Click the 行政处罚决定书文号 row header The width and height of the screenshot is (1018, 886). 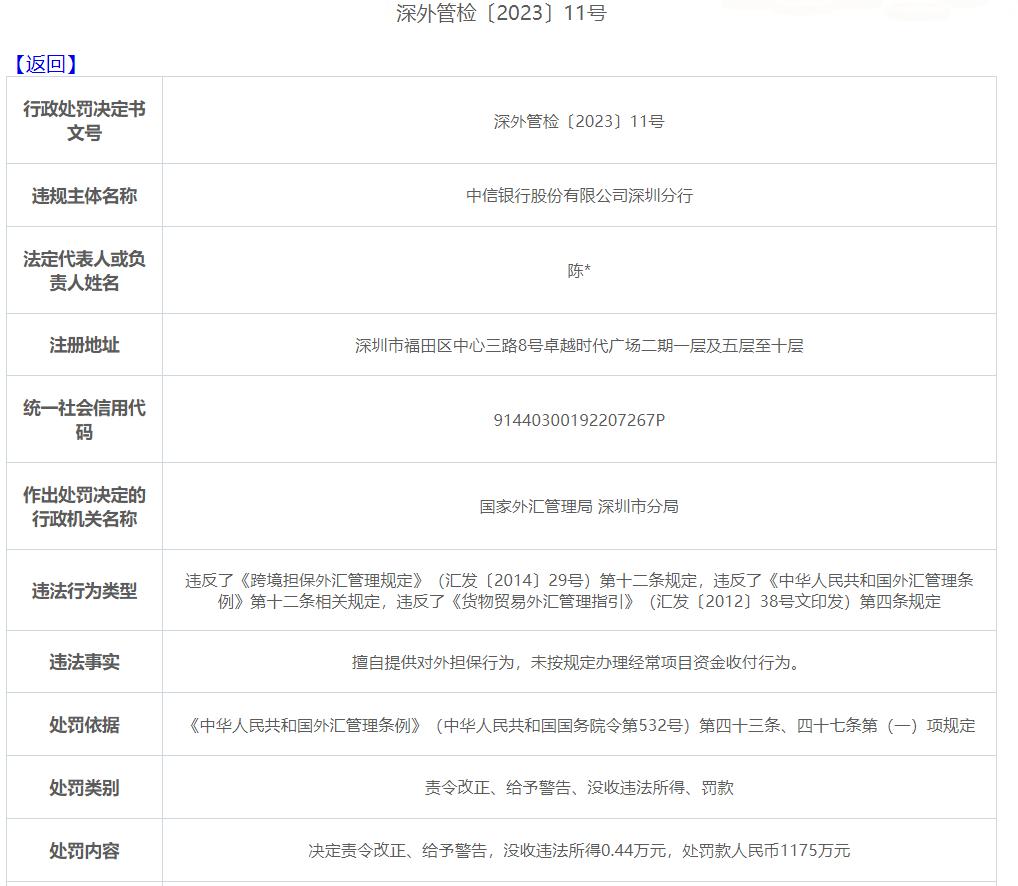[x=84, y=120]
